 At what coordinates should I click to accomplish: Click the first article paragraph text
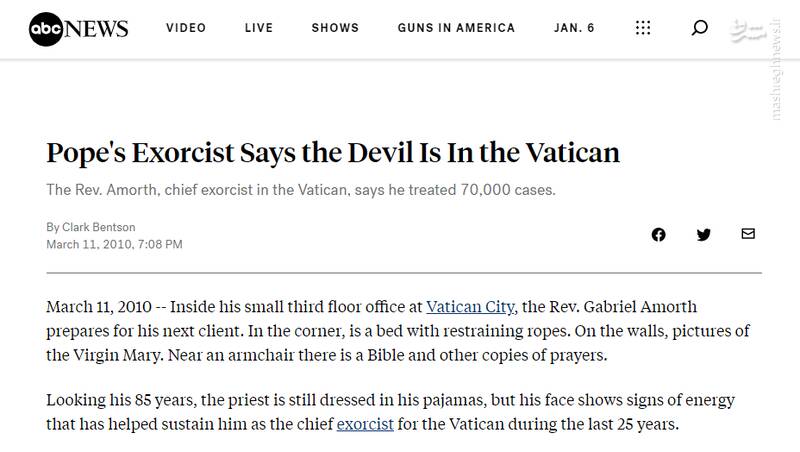[398, 331]
